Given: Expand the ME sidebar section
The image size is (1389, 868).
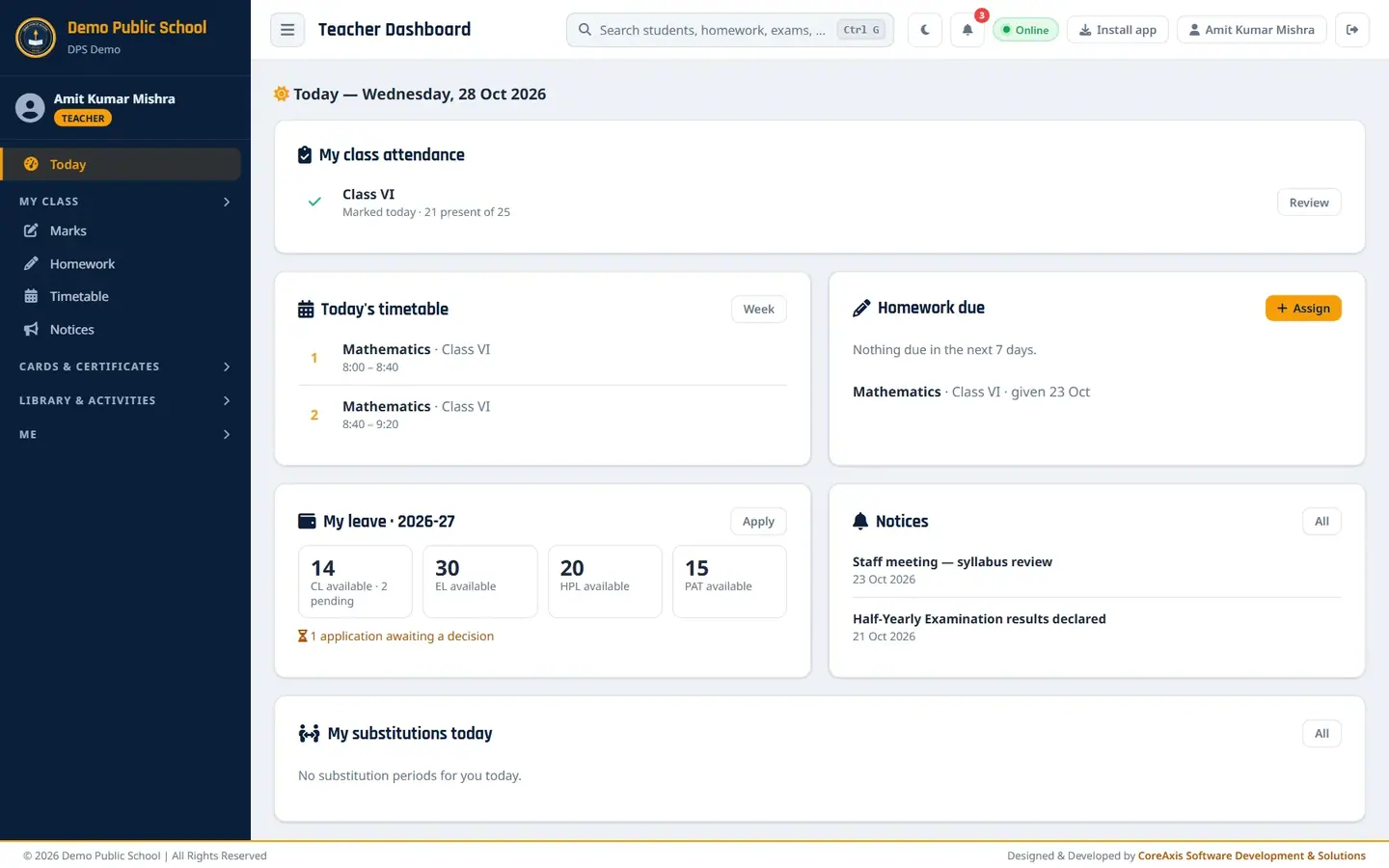Looking at the screenshot, I should click(125, 434).
